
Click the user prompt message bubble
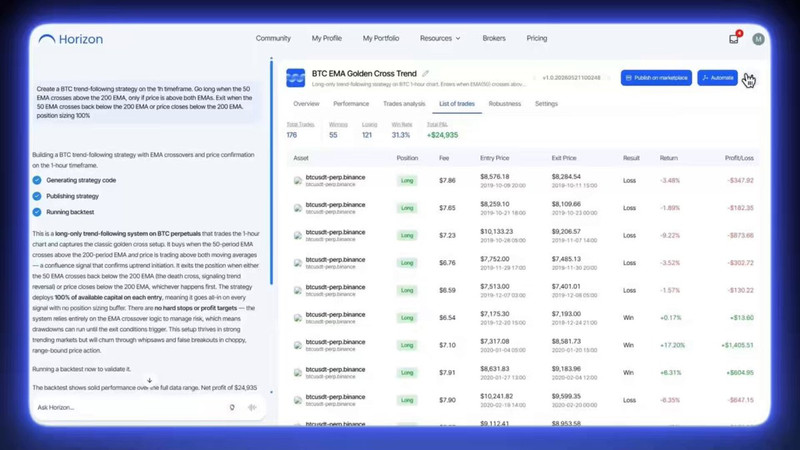pyautogui.click(x=146, y=102)
